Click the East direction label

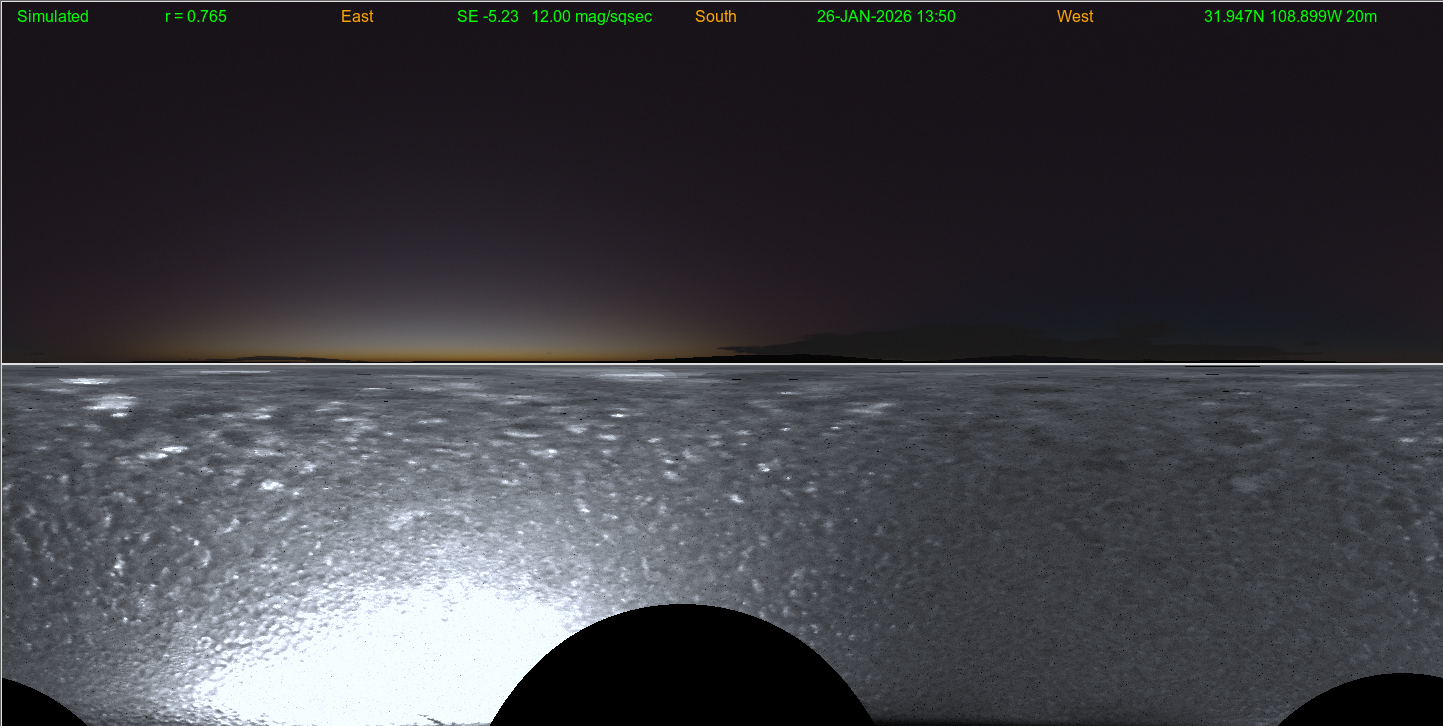tap(357, 17)
